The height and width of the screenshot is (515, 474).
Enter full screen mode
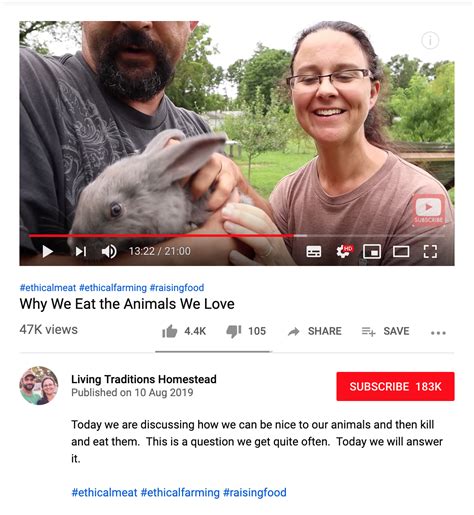point(430,252)
